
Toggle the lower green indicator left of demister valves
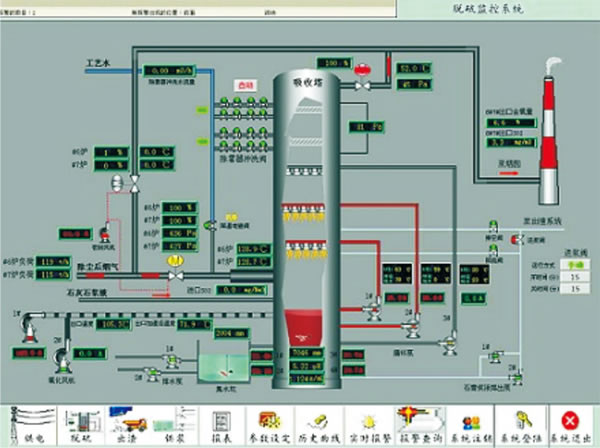tap(202, 142)
